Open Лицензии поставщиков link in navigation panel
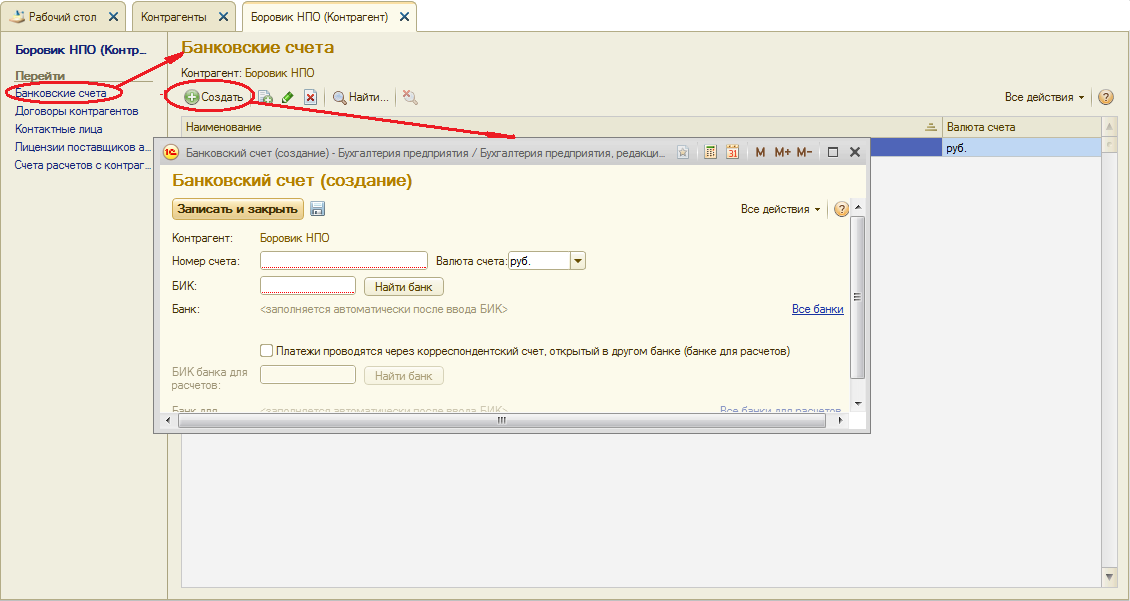Viewport: 1130px width, 601px height. click(x=83, y=147)
